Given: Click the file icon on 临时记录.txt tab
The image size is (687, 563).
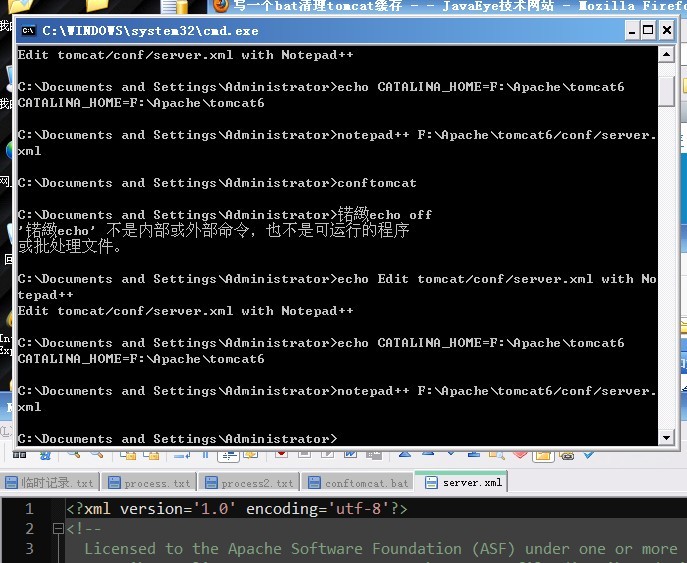Looking at the screenshot, I should pyautogui.click(x=11, y=482).
